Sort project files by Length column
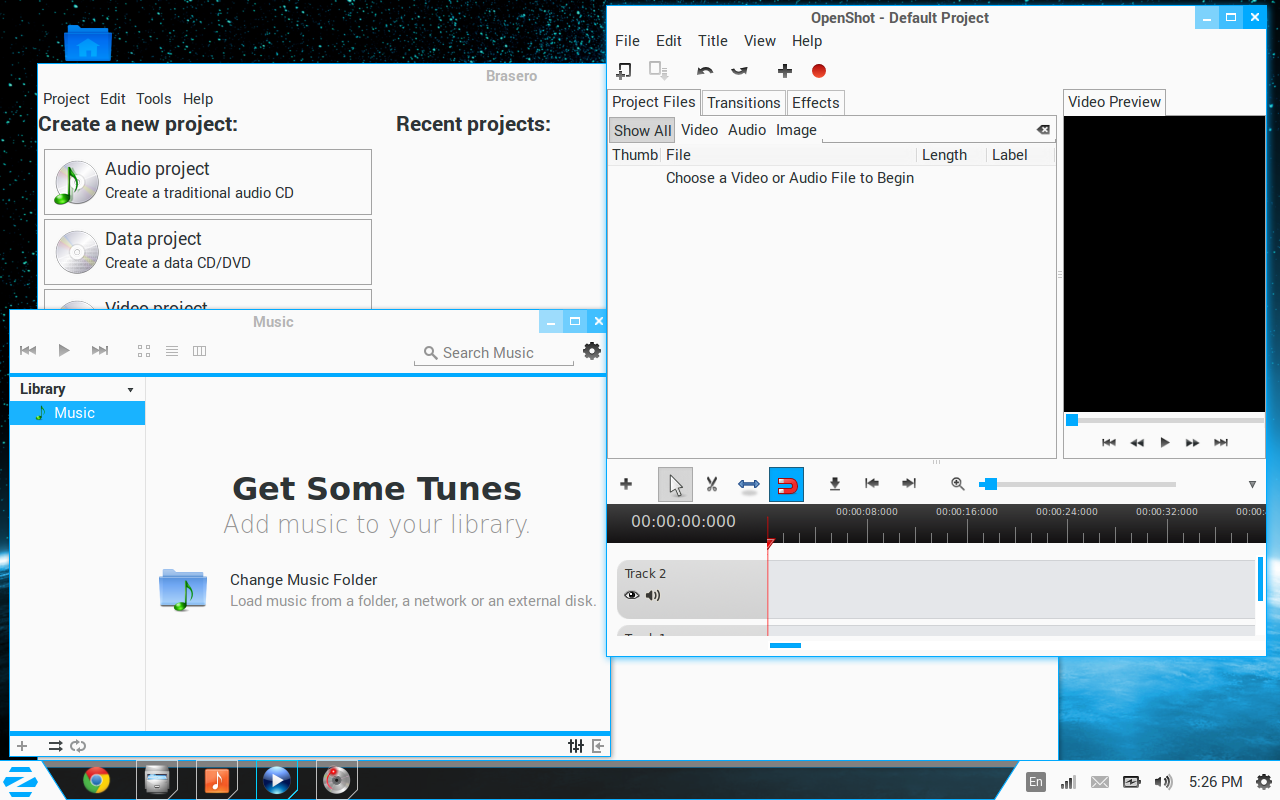Viewport: 1280px width, 800px height. tap(951, 155)
